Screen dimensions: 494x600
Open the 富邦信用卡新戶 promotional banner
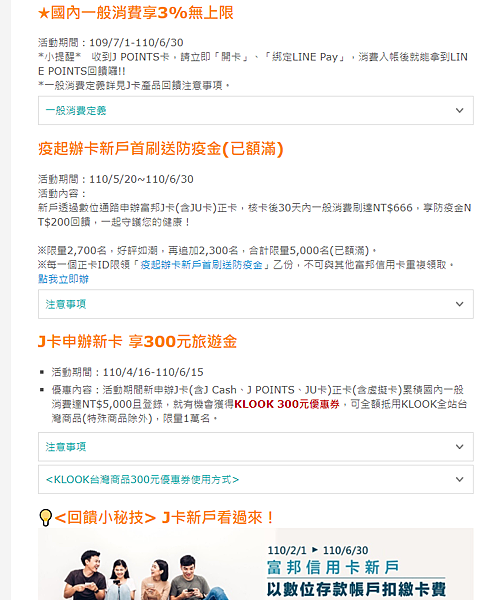256,564
